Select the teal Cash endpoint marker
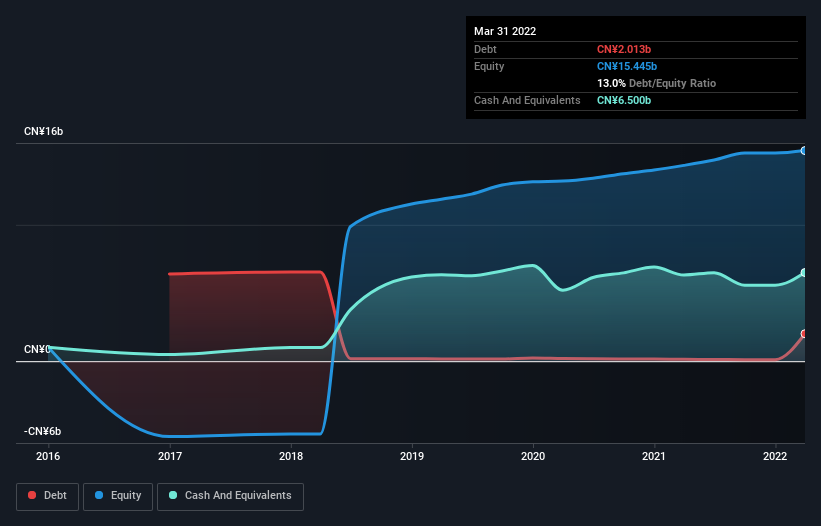The width and height of the screenshot is (821, 526). point(804,273)
